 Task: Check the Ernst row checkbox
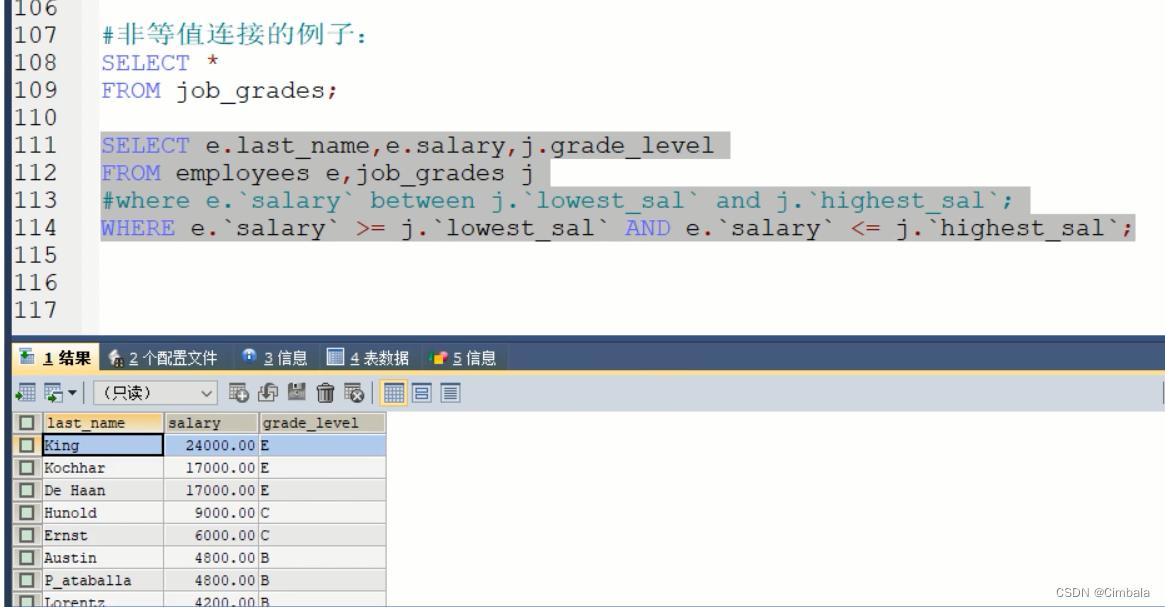point(27,535)
